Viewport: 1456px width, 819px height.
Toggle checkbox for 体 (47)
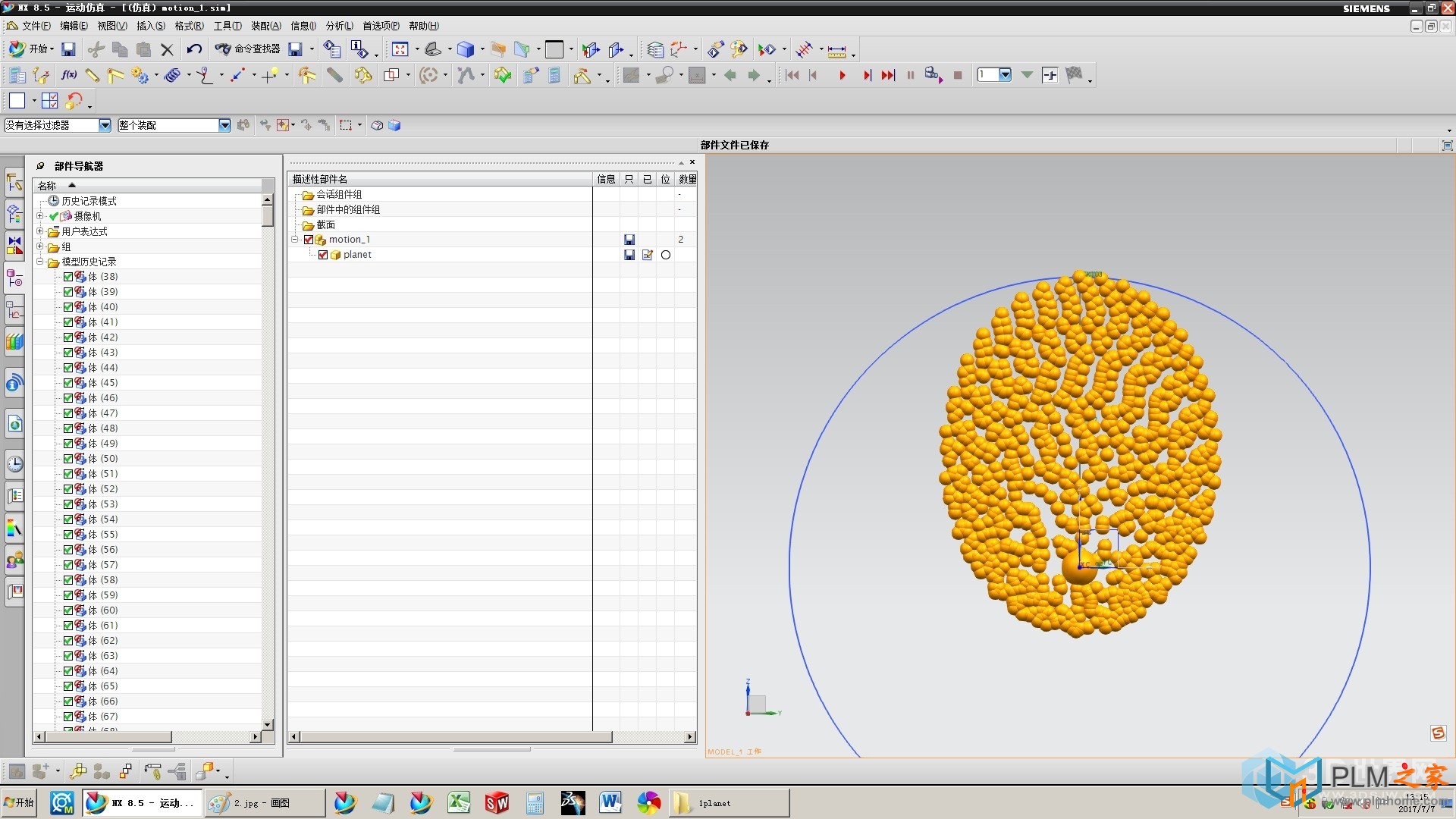point(68,413)
